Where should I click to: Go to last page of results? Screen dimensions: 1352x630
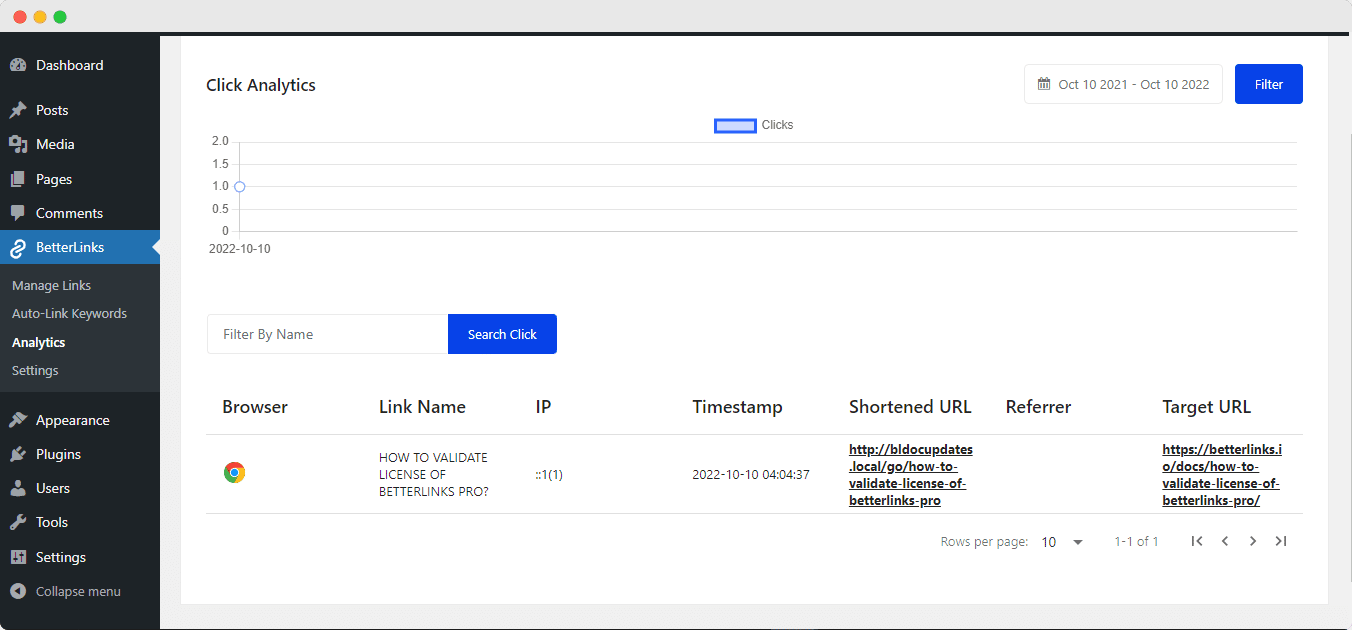1281,541
